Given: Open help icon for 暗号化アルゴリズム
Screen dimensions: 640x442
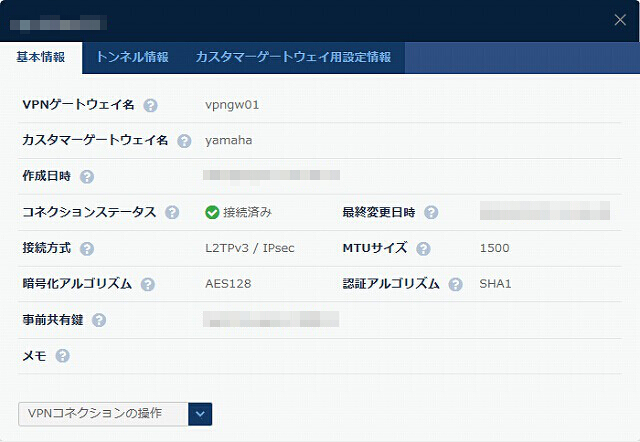Looking at the screenshot, I should click(x=147, y=284).
